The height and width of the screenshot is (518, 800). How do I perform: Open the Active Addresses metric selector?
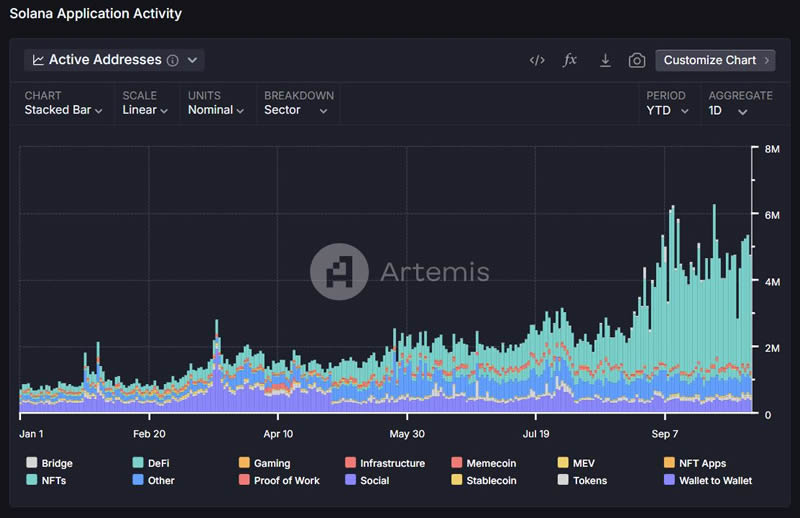[x=114, y=60]
